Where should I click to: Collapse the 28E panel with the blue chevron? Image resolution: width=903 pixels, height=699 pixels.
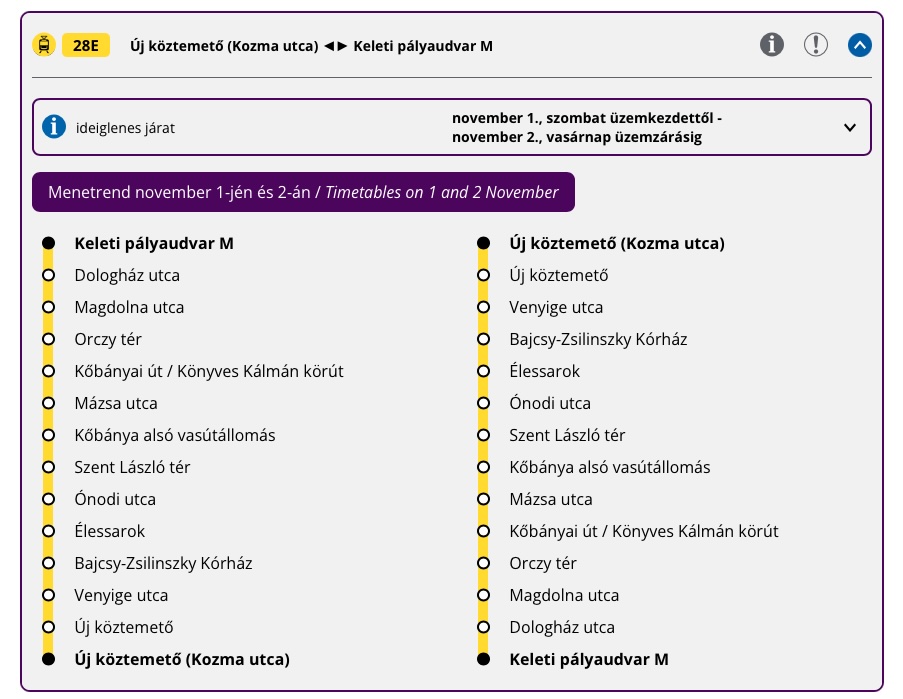tap(859, 45)
